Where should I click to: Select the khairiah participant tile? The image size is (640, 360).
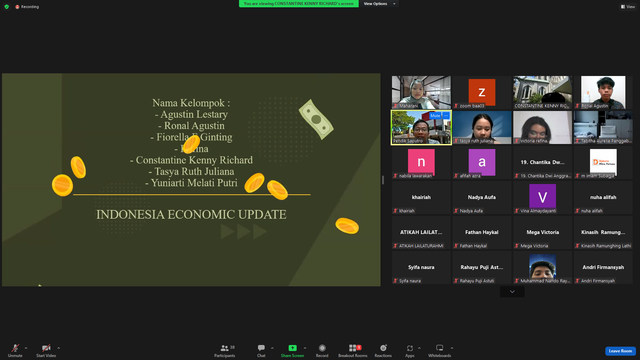[421, 198]
